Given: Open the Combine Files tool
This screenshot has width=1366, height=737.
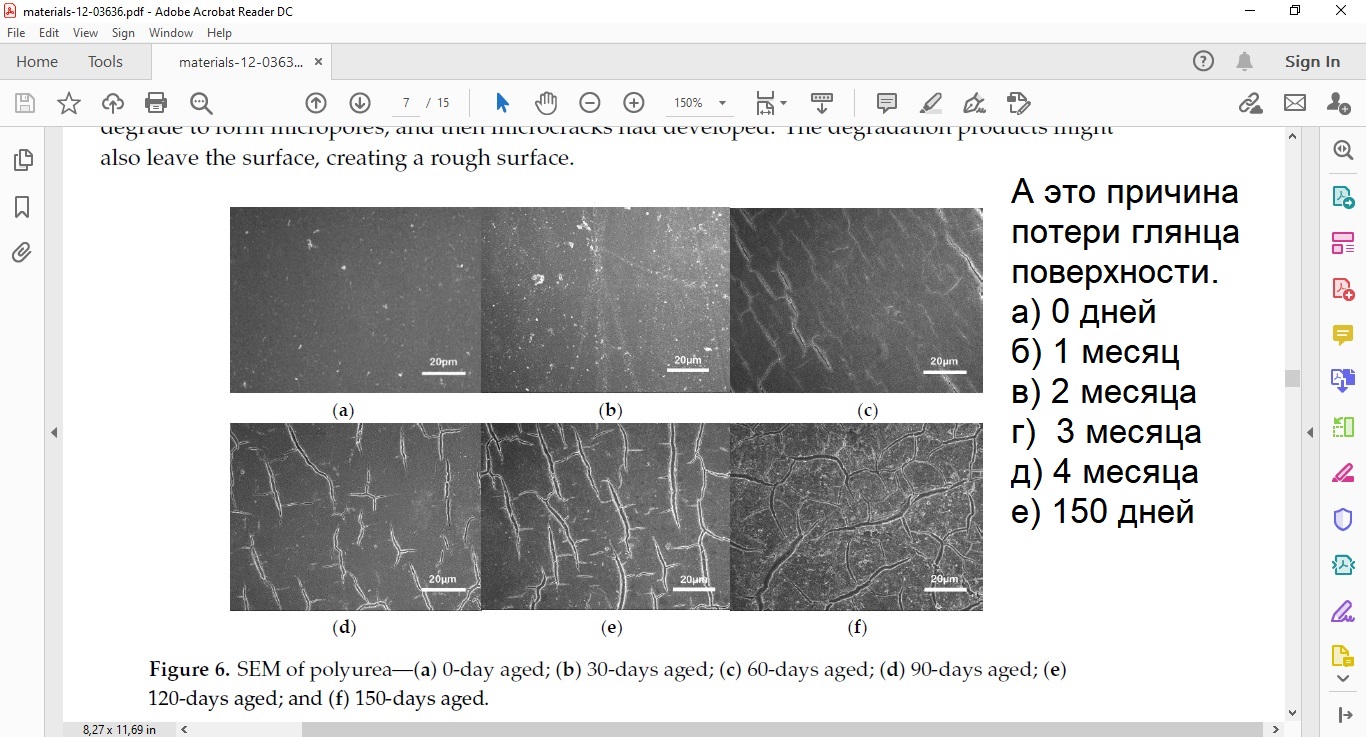Looking at the screenshot, I should point(1343,380).
